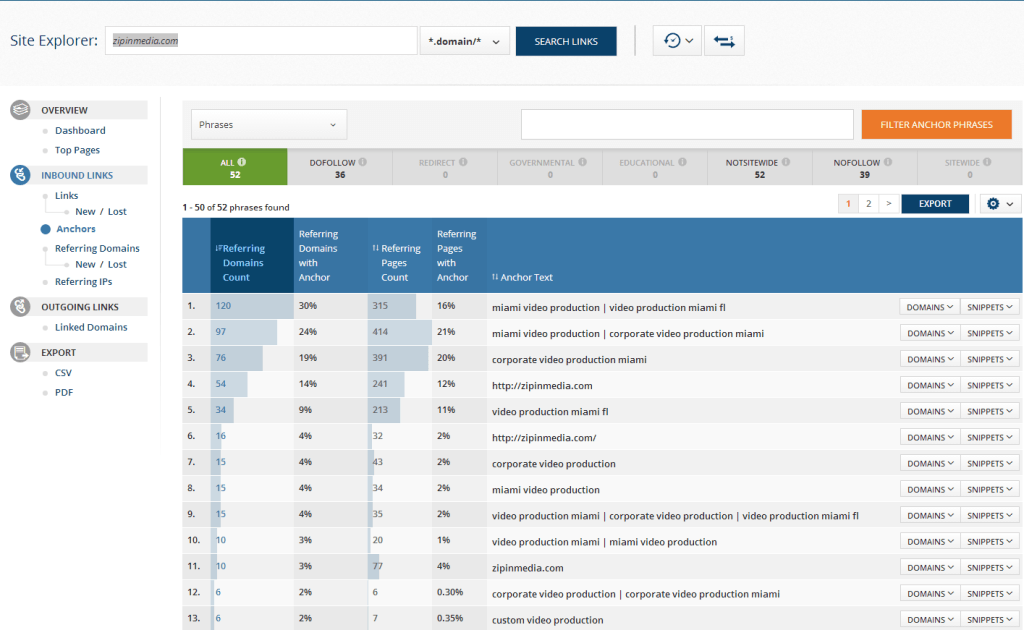The width and height of the screenshot is (1024, 630).
Task: Click the Outgoing Links section icon
Action: tap(20, 307)
